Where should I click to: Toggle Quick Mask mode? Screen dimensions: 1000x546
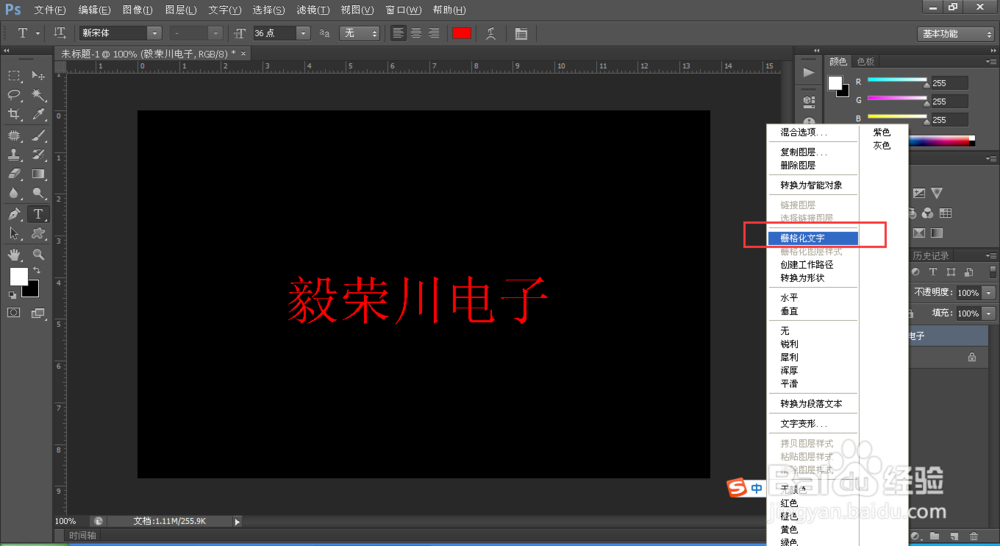point(13,313)
